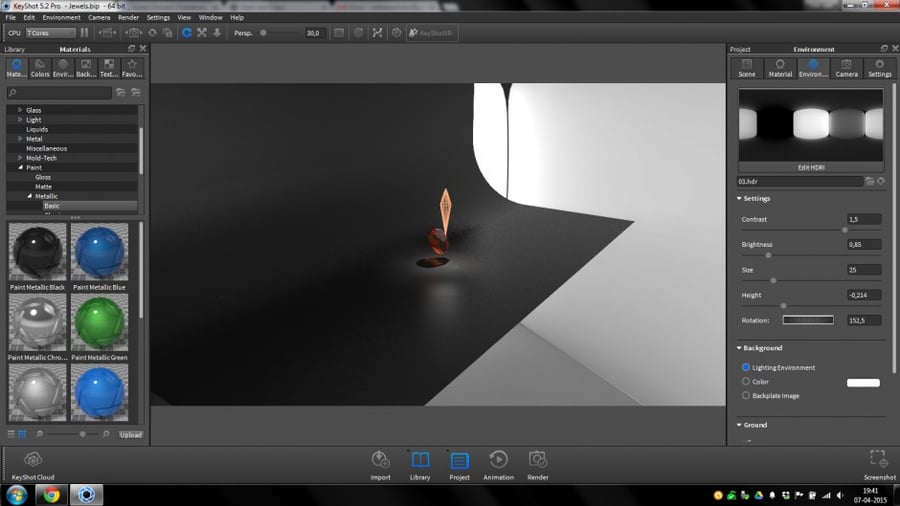Browse for HDR file folder icon
The width and height of the screenshot is (900, 506).
pos(870,181)
